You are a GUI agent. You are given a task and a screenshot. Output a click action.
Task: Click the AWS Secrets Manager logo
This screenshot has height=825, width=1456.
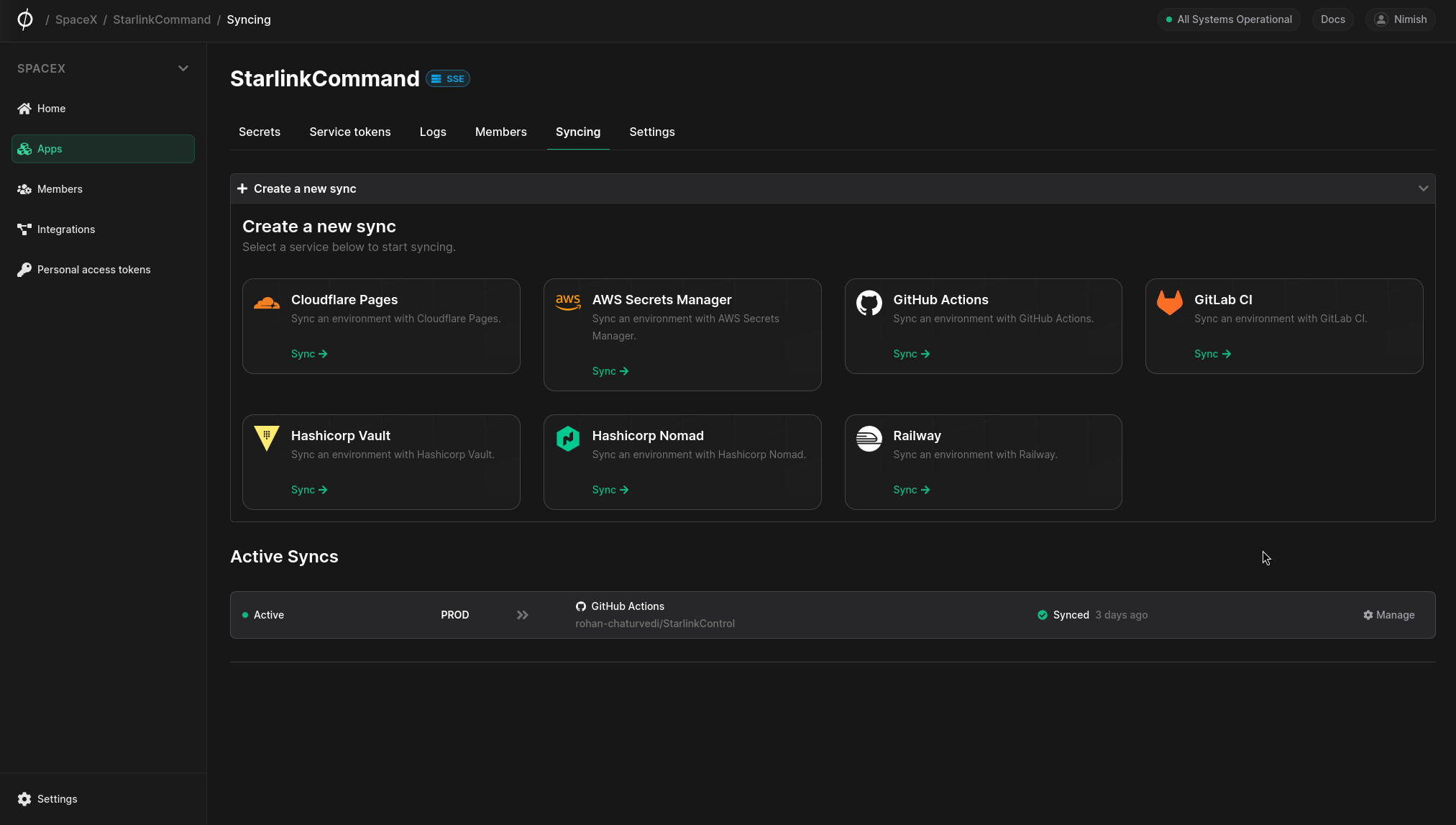pos(567,302)
